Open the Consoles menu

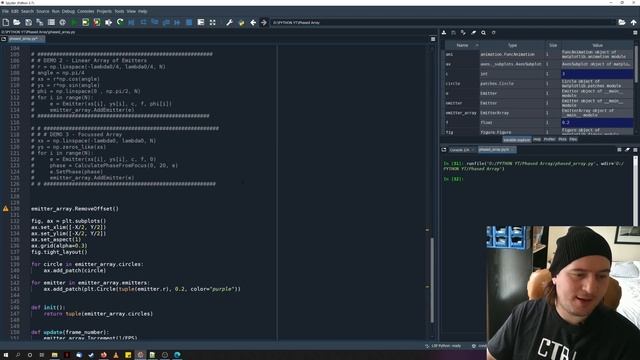click(85, 11)
